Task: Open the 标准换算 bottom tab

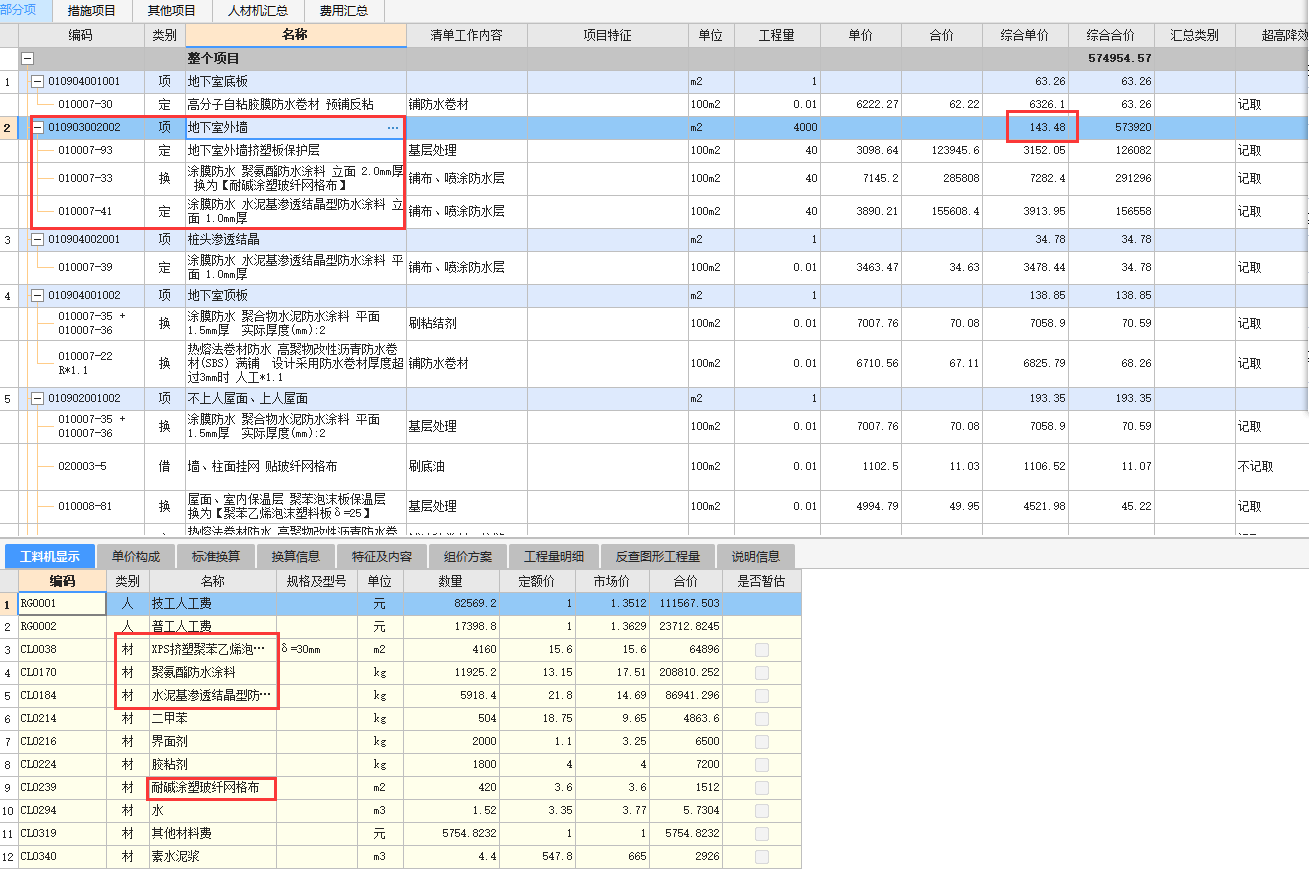Action: point(217,556)
